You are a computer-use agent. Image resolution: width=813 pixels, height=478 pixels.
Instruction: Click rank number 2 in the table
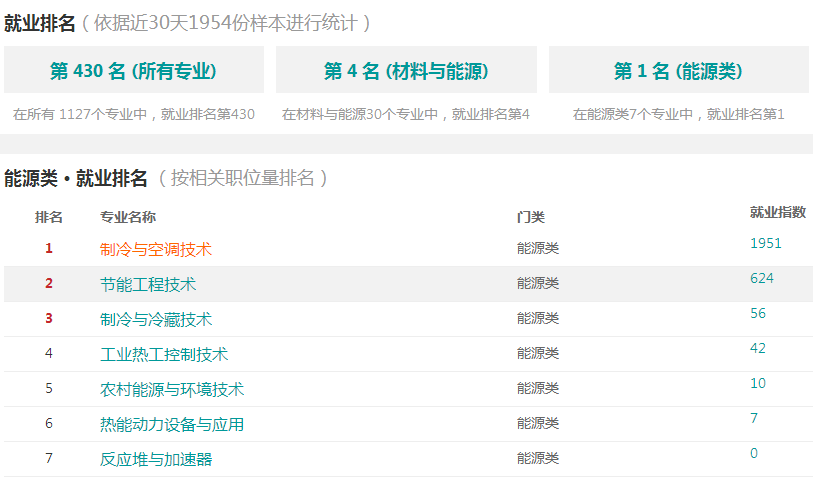pos(49,283)
